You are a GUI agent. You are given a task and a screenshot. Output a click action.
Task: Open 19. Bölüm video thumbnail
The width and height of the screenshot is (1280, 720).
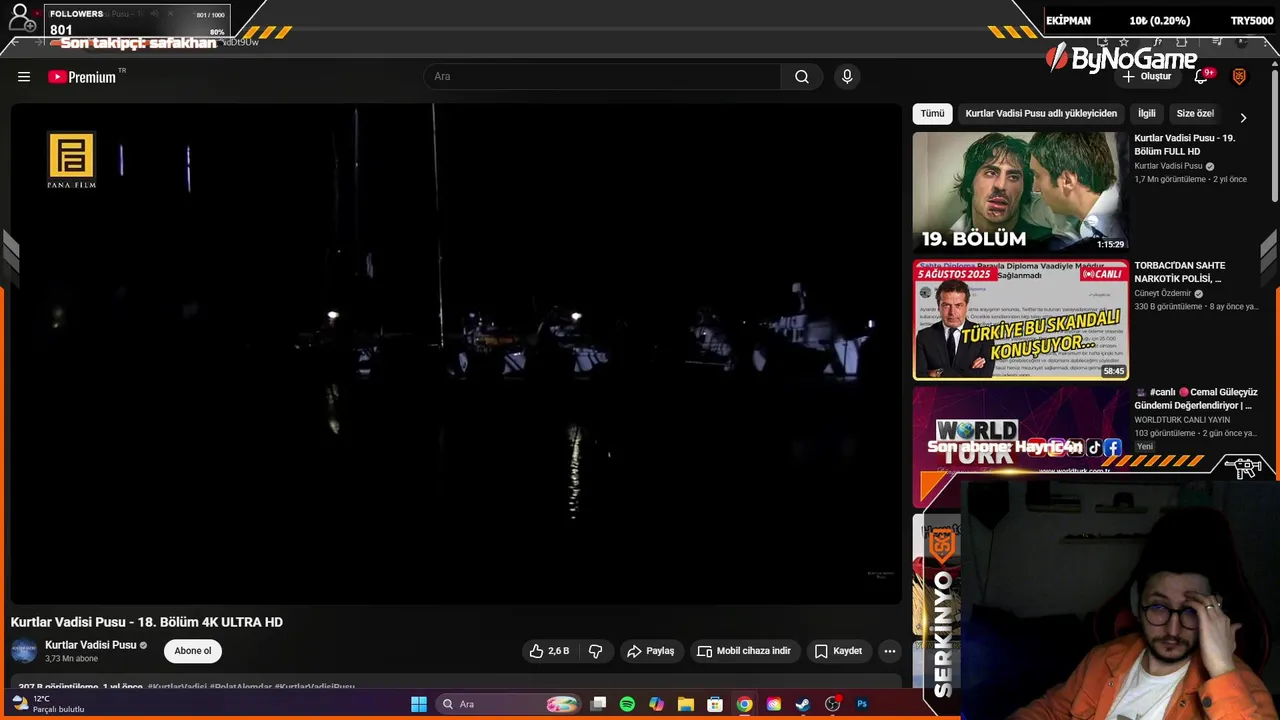[x=1020, y=192]
